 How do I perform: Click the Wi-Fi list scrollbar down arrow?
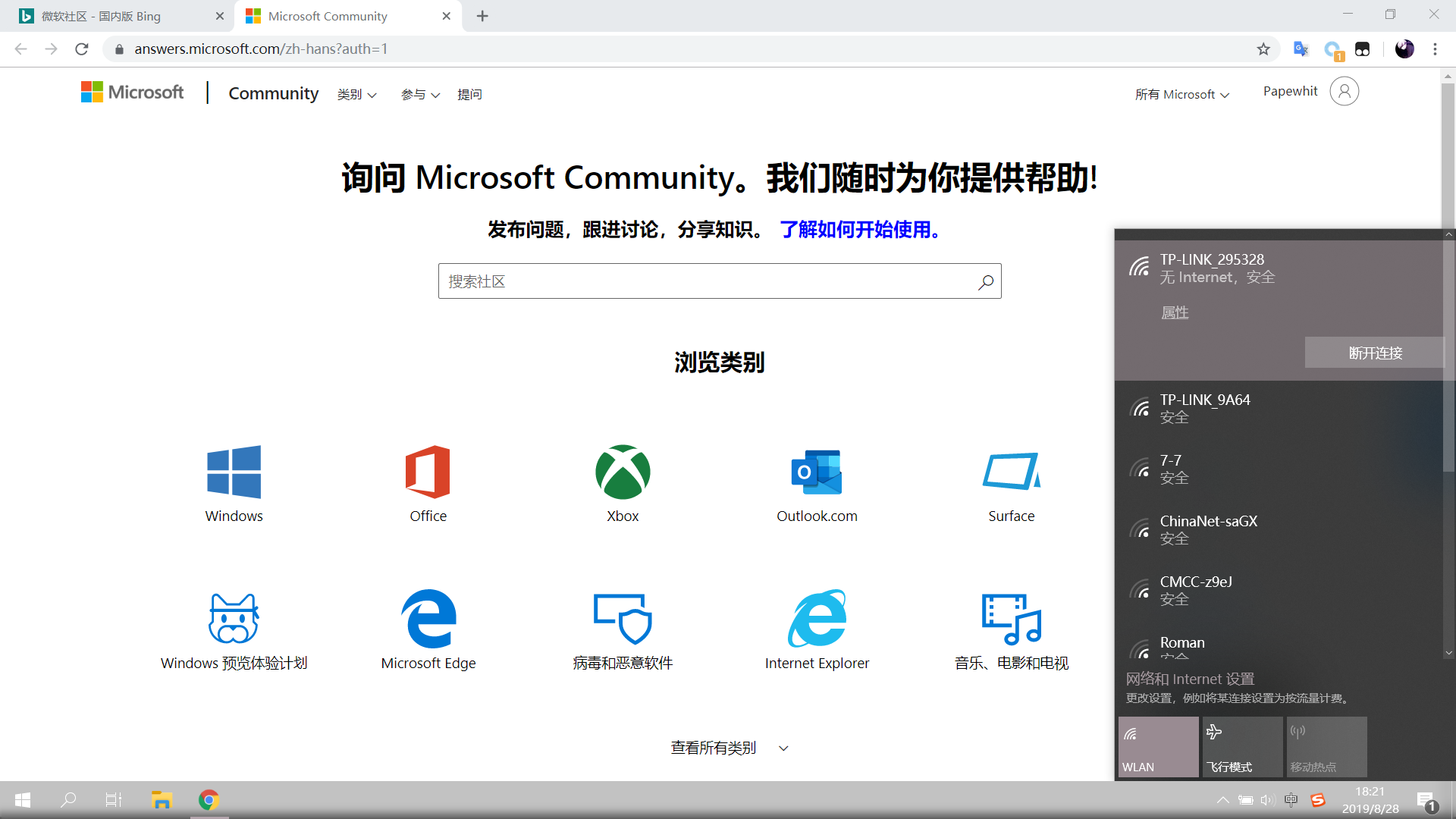pyautogui.click(x=1448, y=652)
